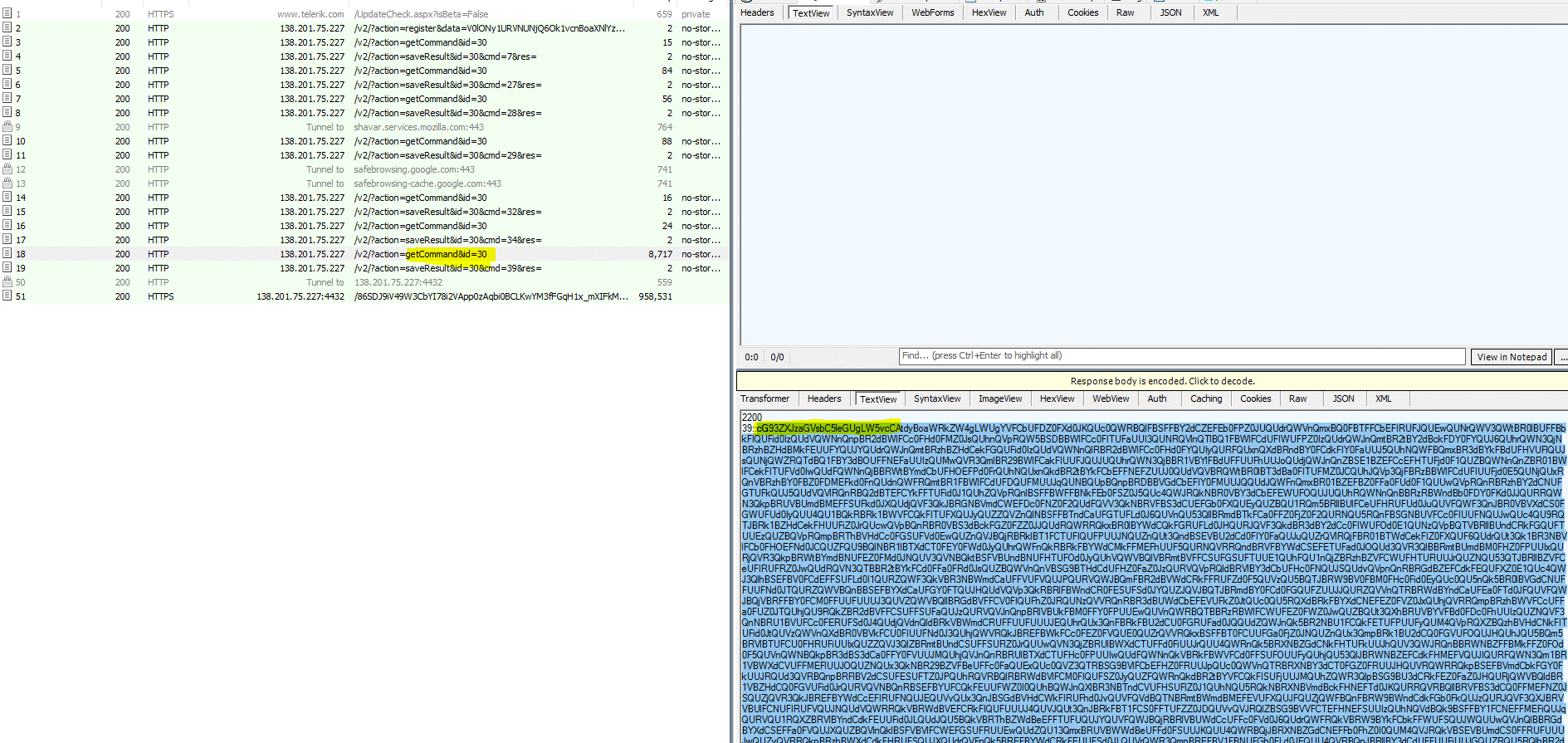Select the safebrowsing.google.com:443 URL

click(x=414, y=169)
